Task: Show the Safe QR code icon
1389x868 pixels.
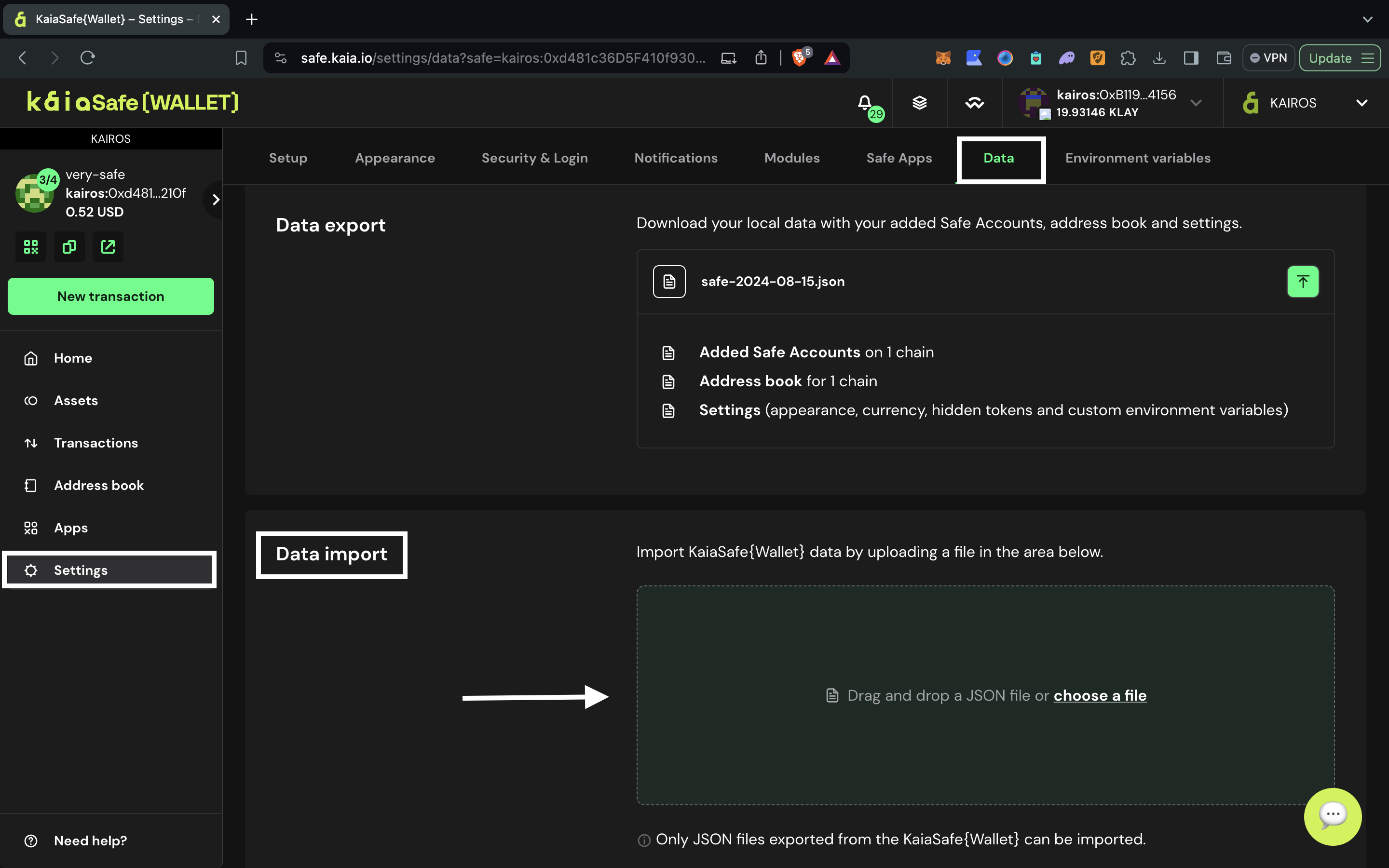Action: tap(31, 247)
